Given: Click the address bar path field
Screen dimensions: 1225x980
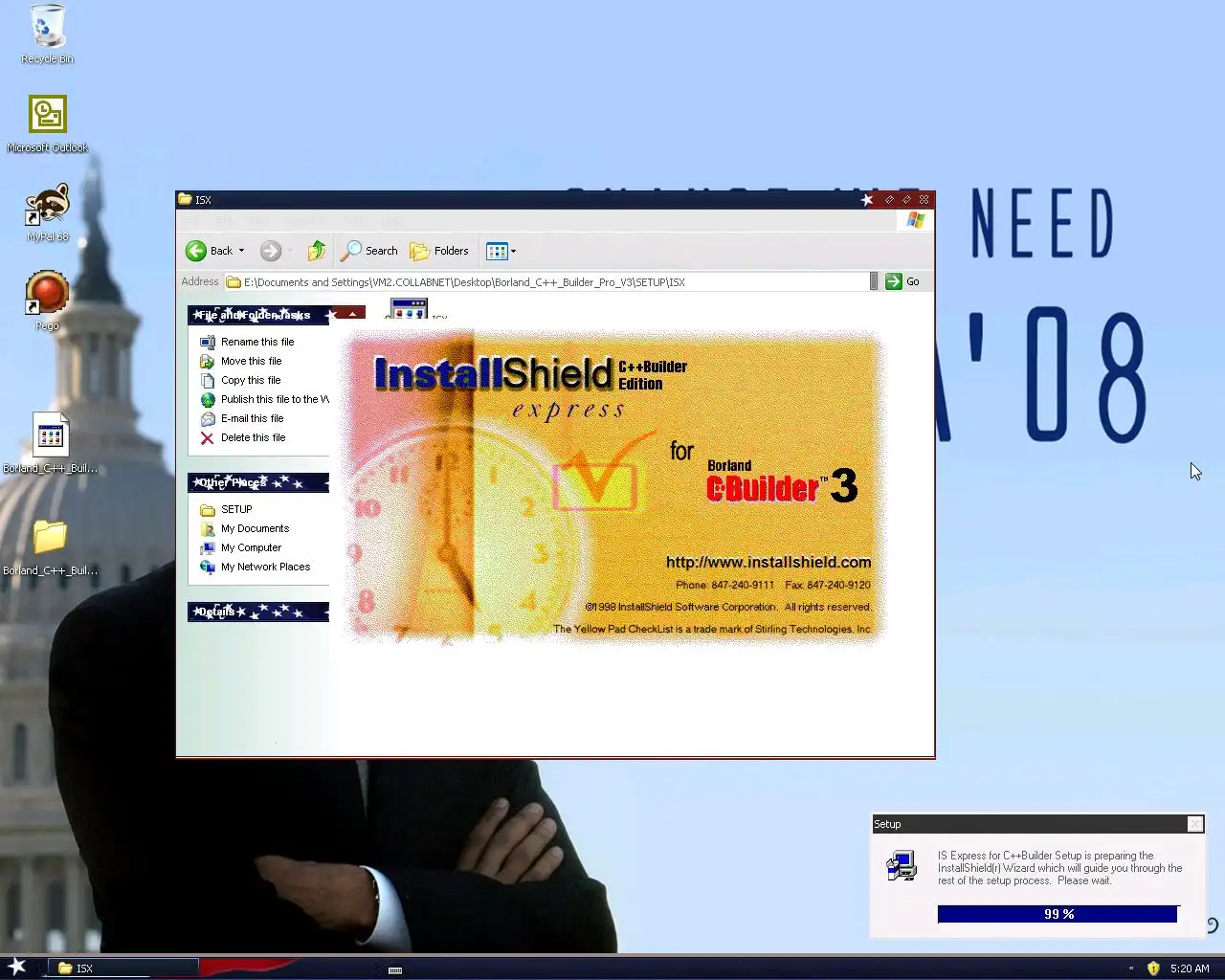Looking at the screenshot, I should (546, 281).
